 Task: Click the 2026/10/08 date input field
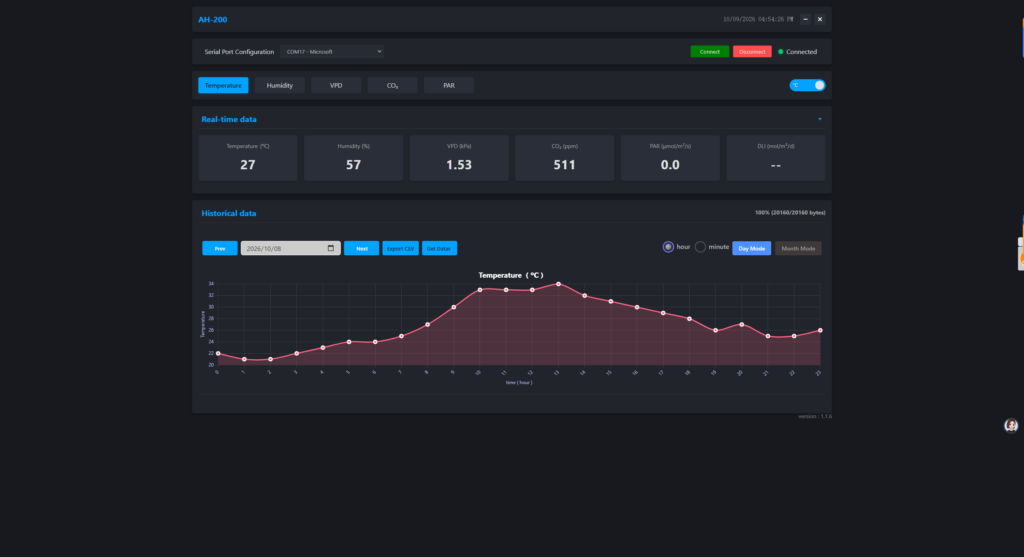(291, 248)
